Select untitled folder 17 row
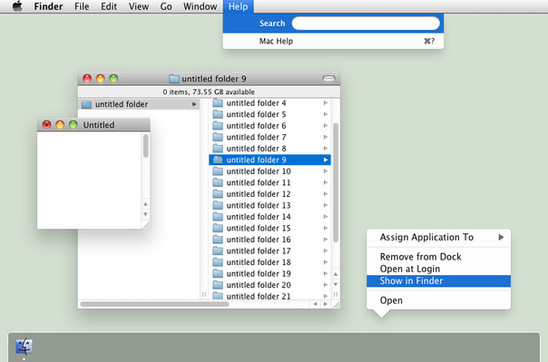548x362 pixels. coord(270,251)
